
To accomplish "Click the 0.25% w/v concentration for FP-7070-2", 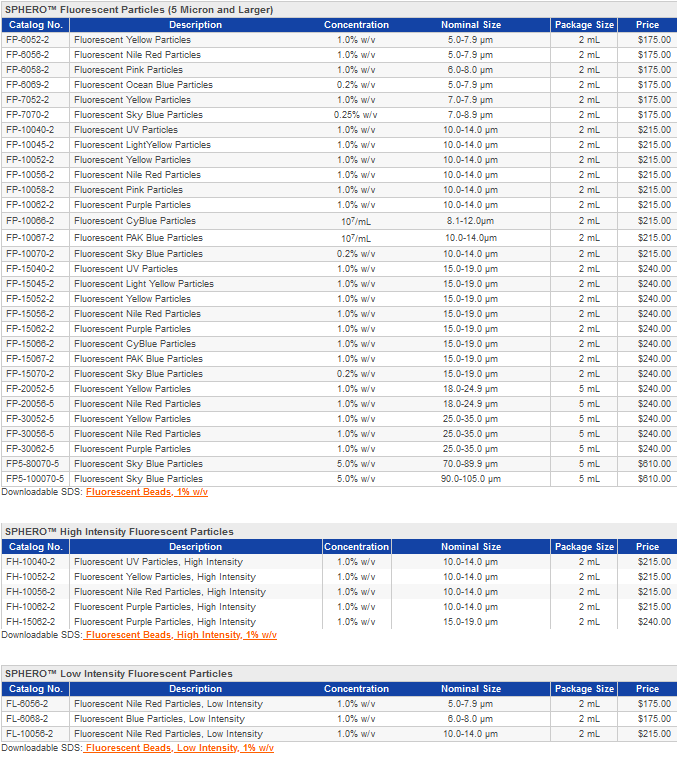I will [356, 115].
